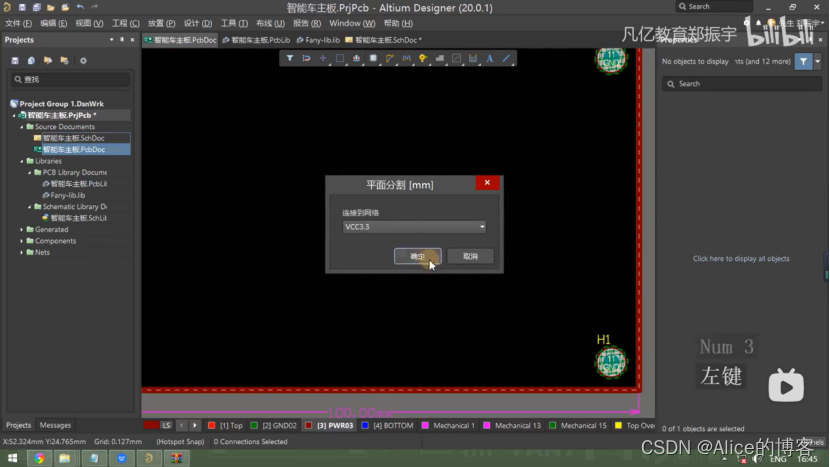Click the selection filter funnel in active bar

tap(290, 58)
